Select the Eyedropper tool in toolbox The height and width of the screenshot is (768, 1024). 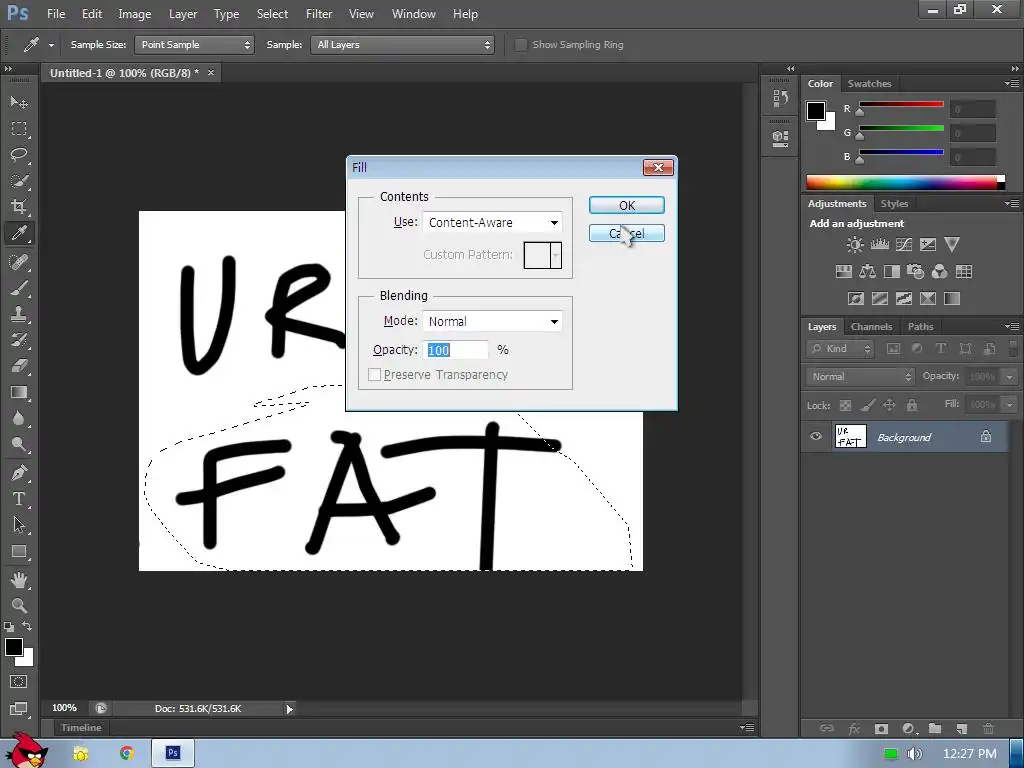coord(19,233)
